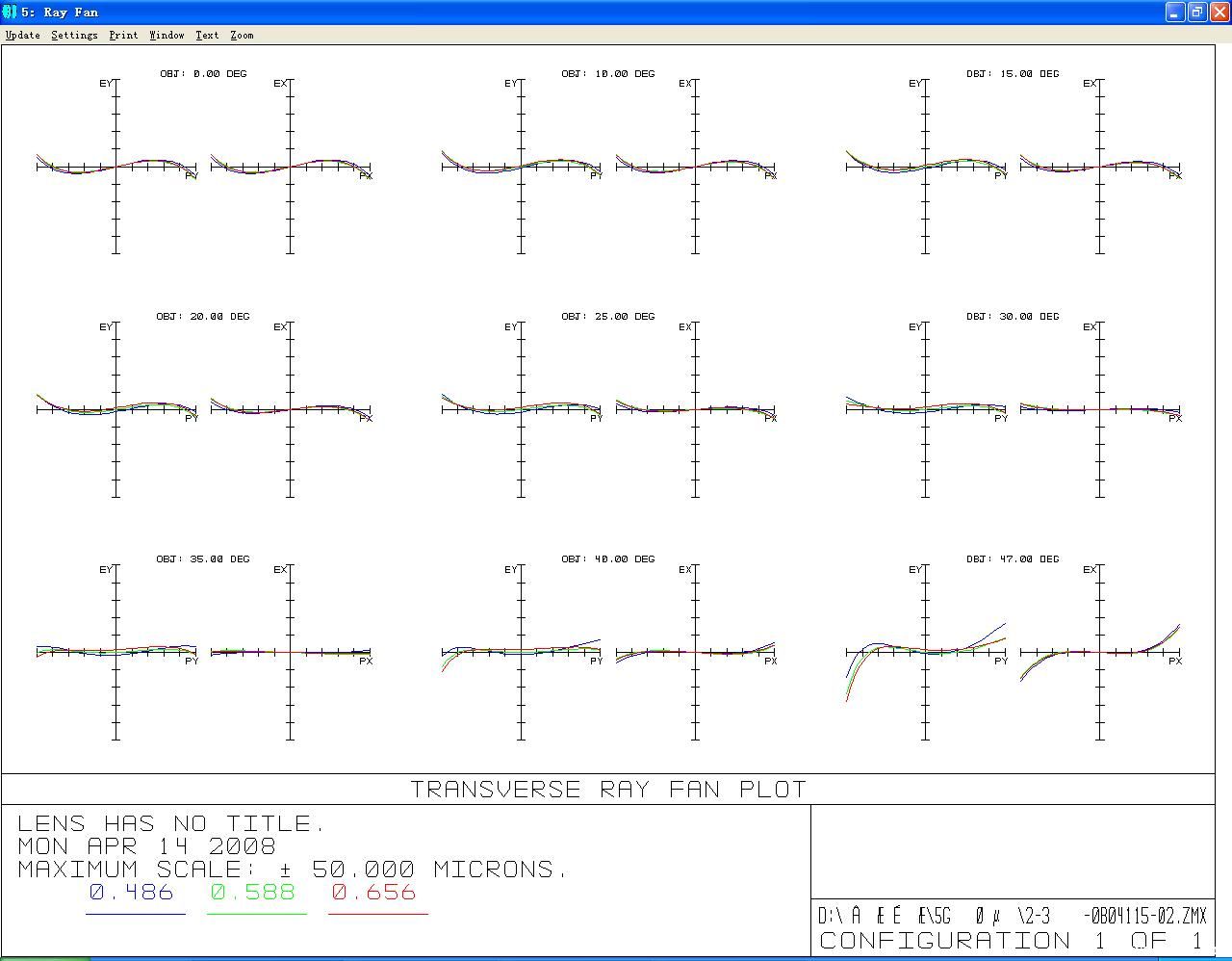Click the Maximum Scale text line
Screen dimensions: 1232x961
coord(292,870)
